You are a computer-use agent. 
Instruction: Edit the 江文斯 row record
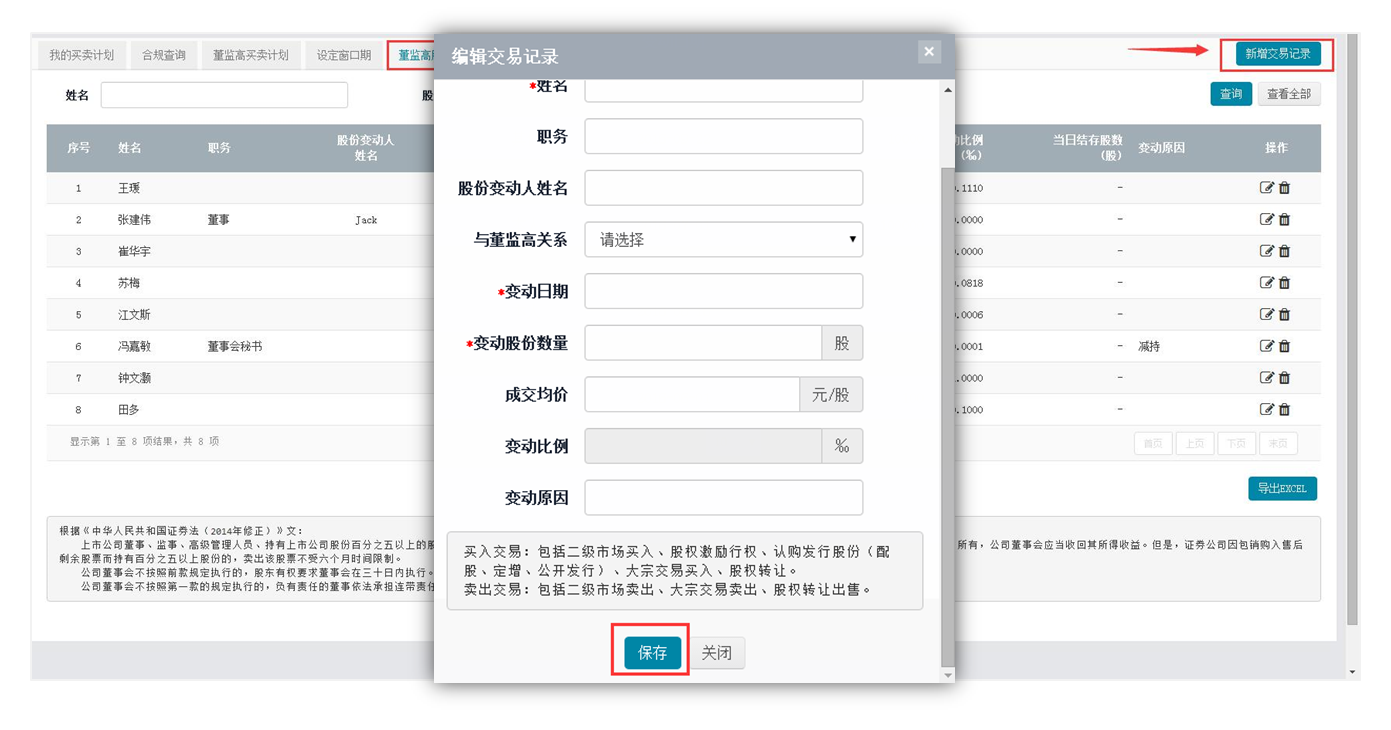(1267, 314)
